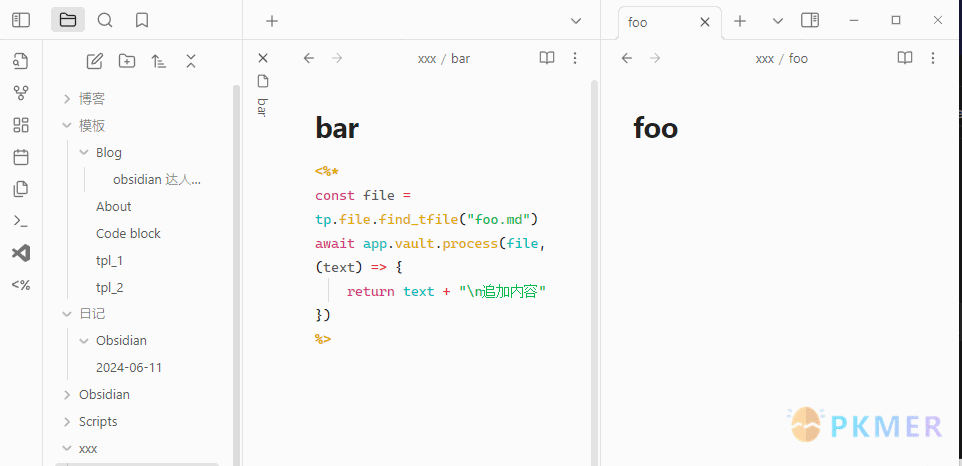Open the 2024-06-11 daily note
962x466 pixels.
129,367
